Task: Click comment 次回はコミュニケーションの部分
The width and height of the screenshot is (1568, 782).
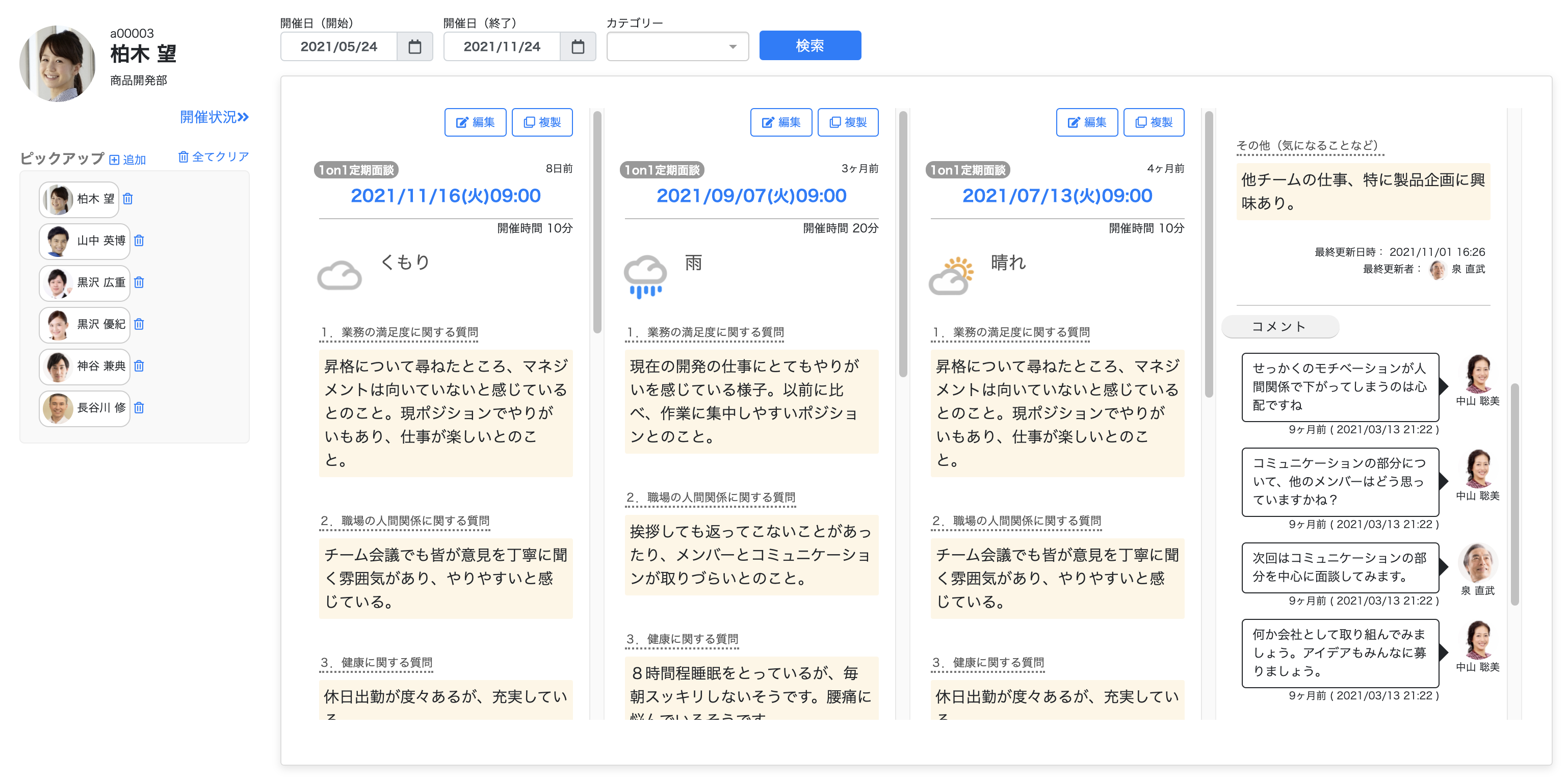Action: tap(1340, 568)
